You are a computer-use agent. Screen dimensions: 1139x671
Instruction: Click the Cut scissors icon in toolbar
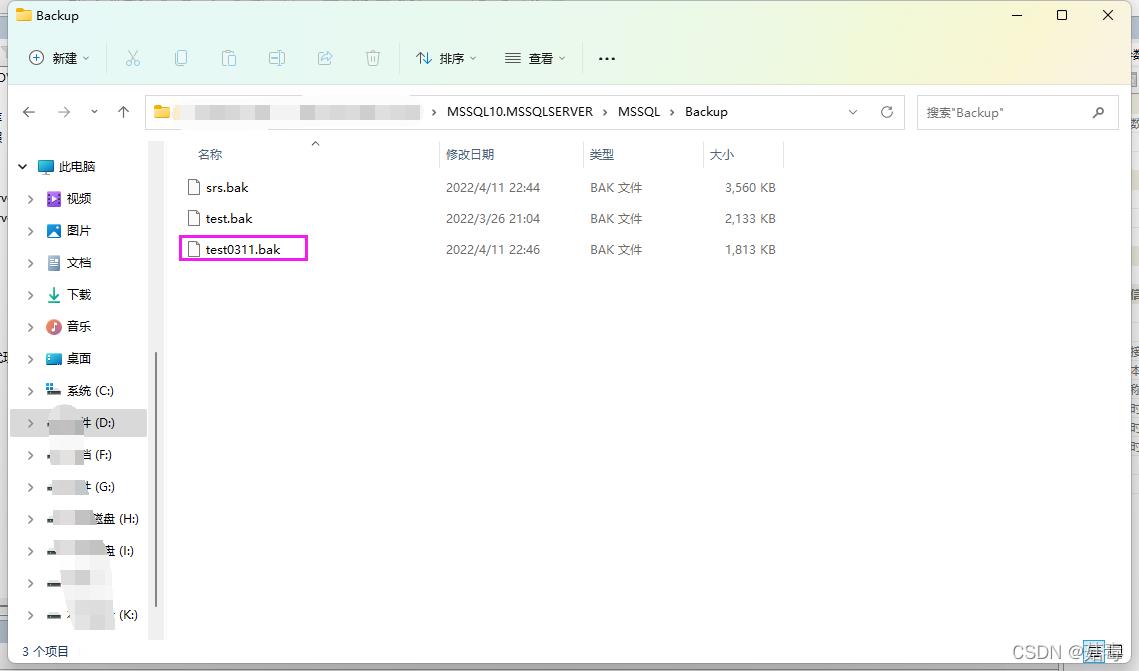click(x=133, y=58)
